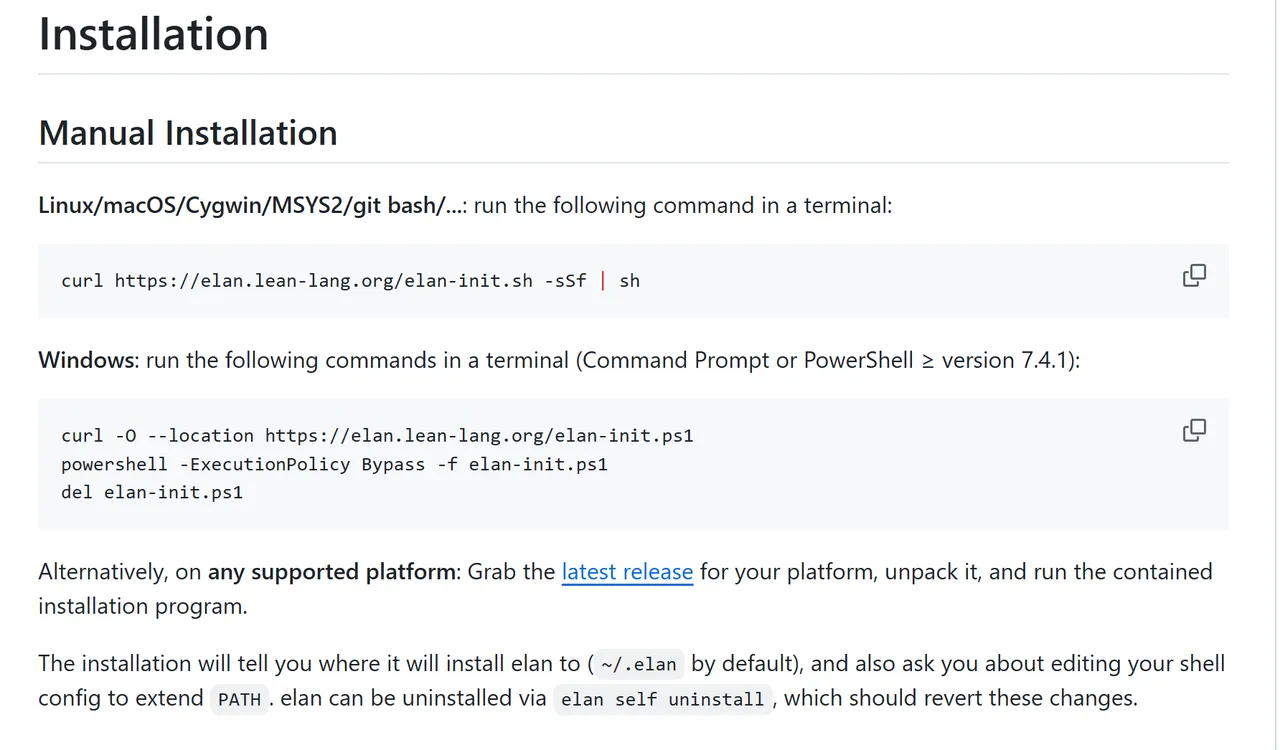
Task: Click the 'elan self uninstall' inline code
Action: tap(662, 699)
